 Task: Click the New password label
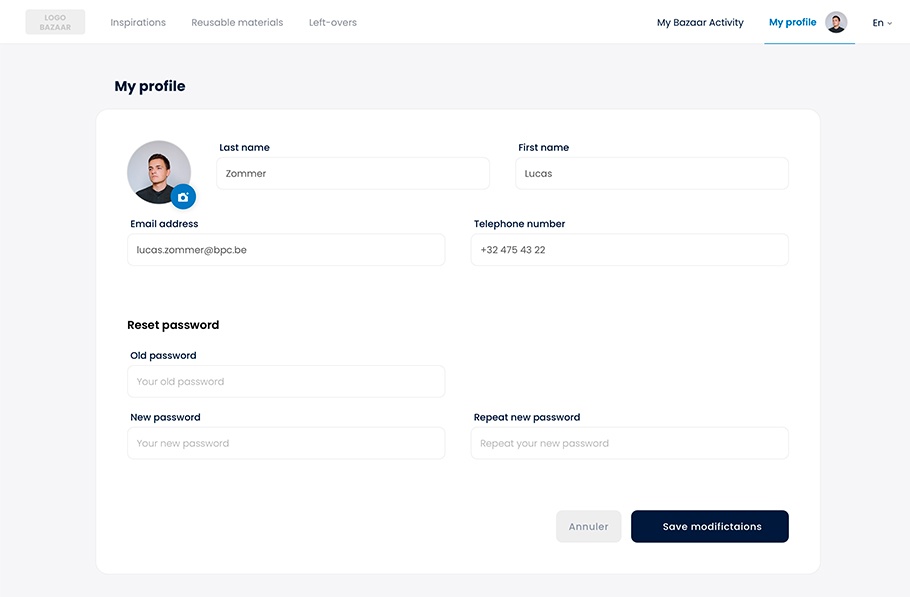click(x=165, y=417)
